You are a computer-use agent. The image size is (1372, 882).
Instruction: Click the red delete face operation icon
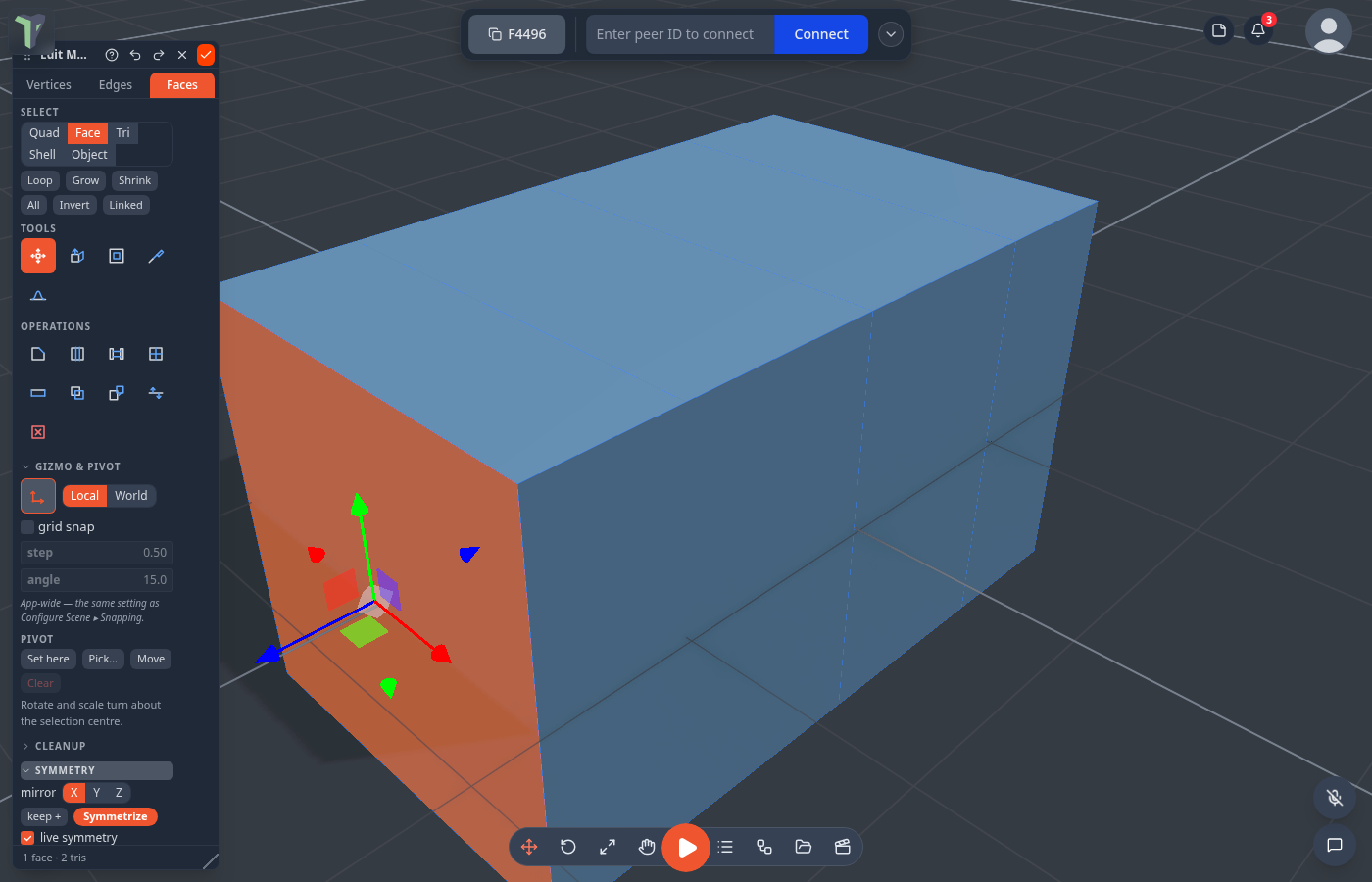(x=38, y=432)
